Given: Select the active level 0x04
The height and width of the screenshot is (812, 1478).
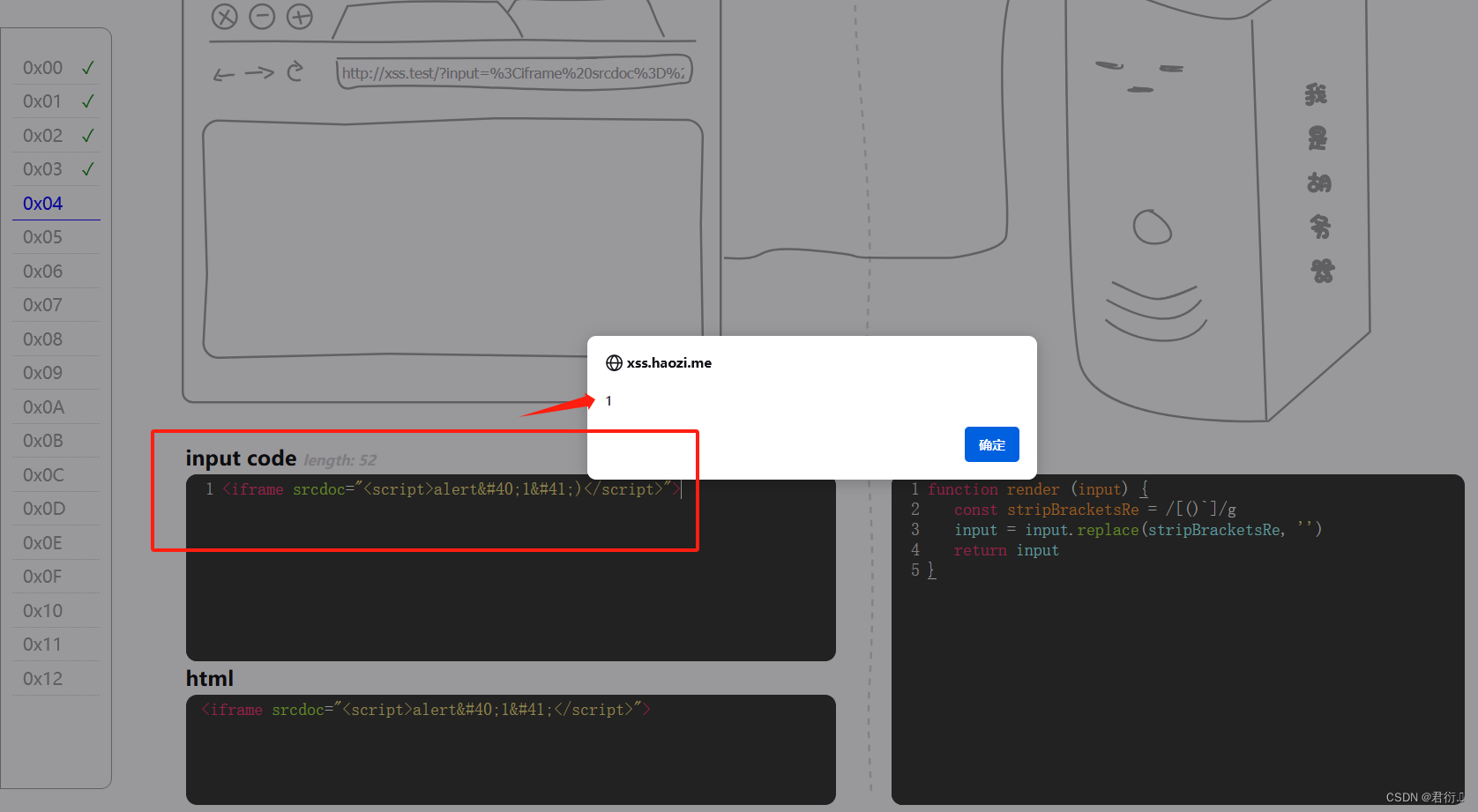Looking at the screenshot, I should (x=42, y=204).
